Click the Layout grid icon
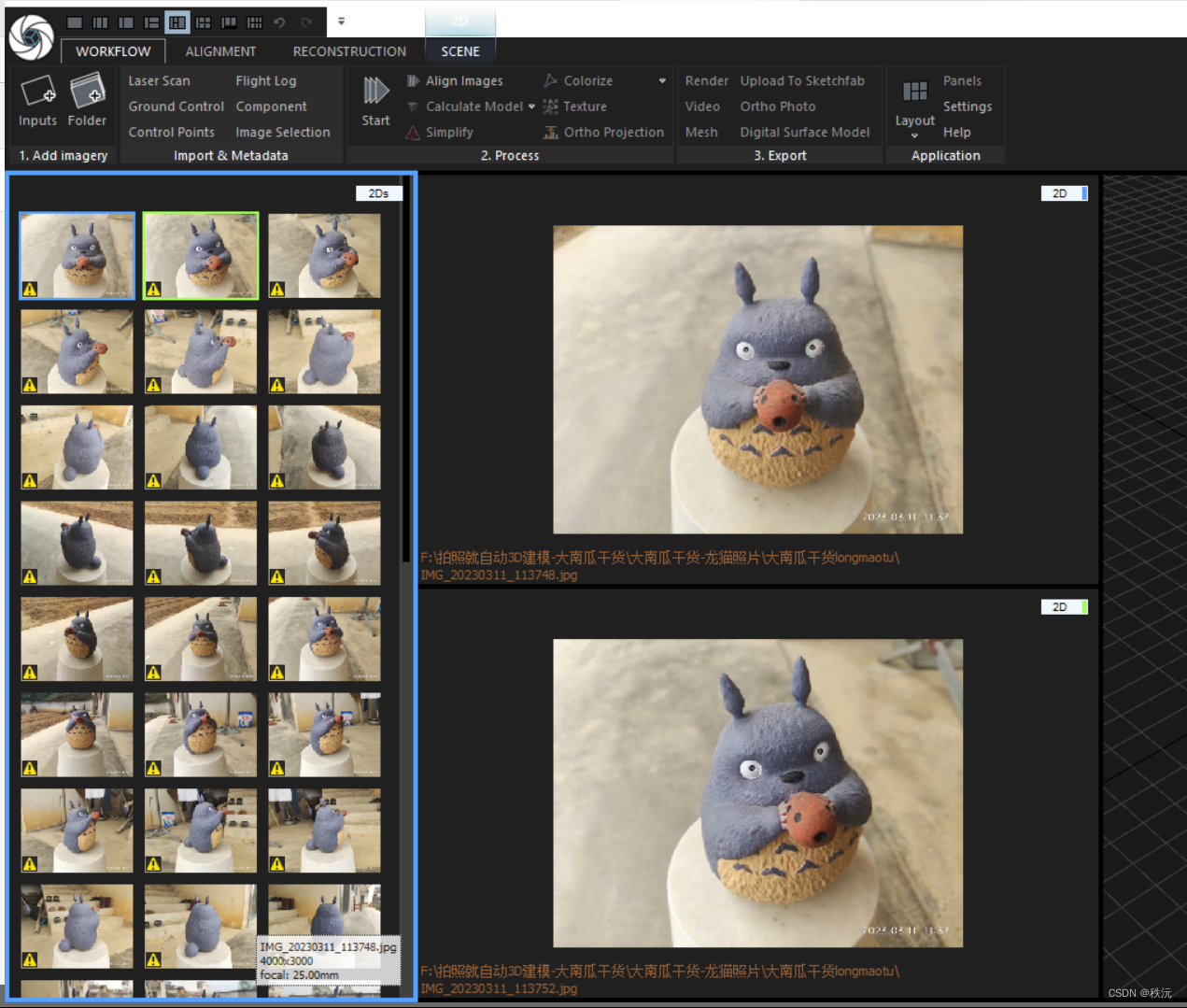 point(915,91)
